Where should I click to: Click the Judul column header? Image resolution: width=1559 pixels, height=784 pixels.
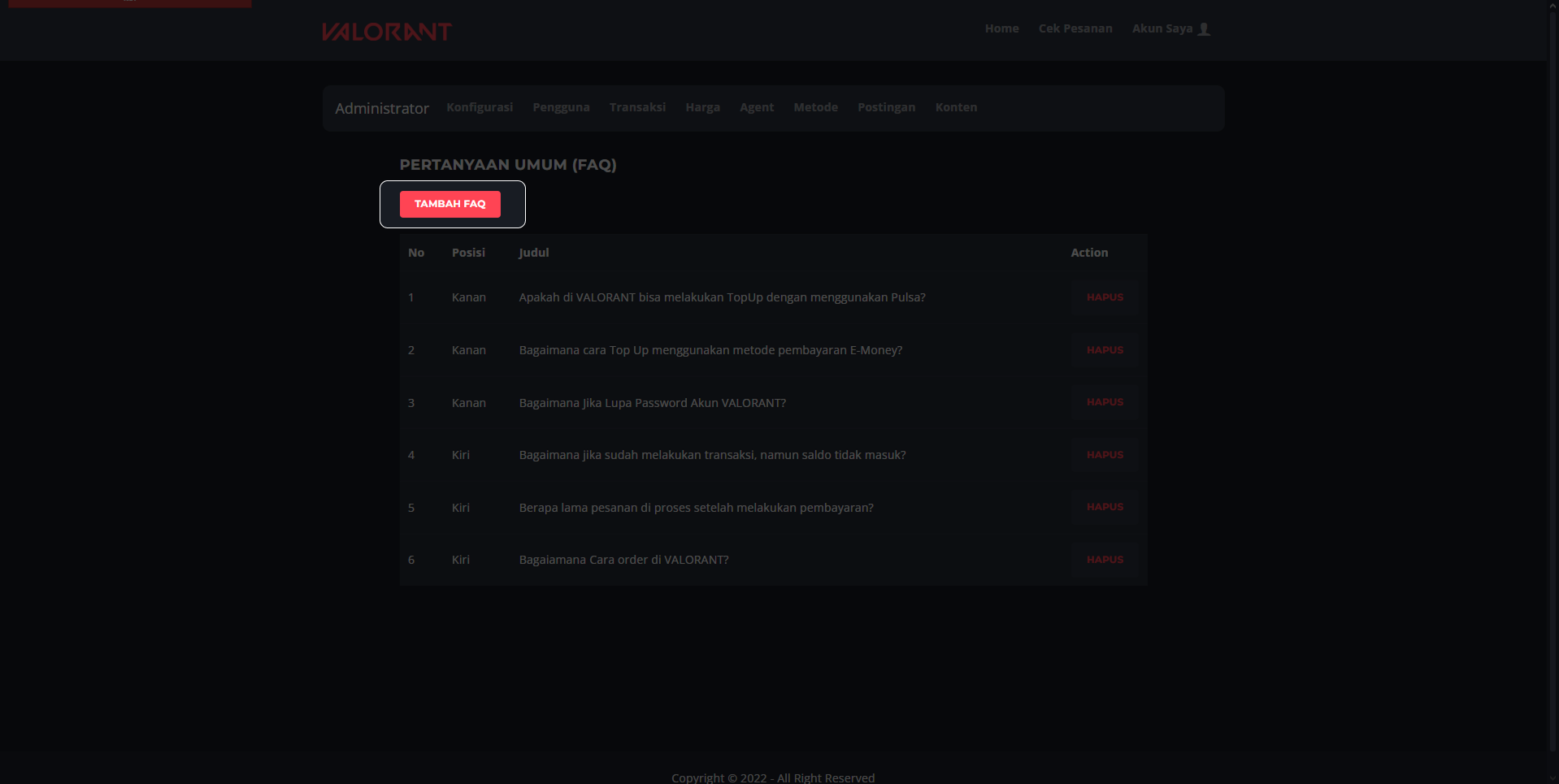(534, 253)
